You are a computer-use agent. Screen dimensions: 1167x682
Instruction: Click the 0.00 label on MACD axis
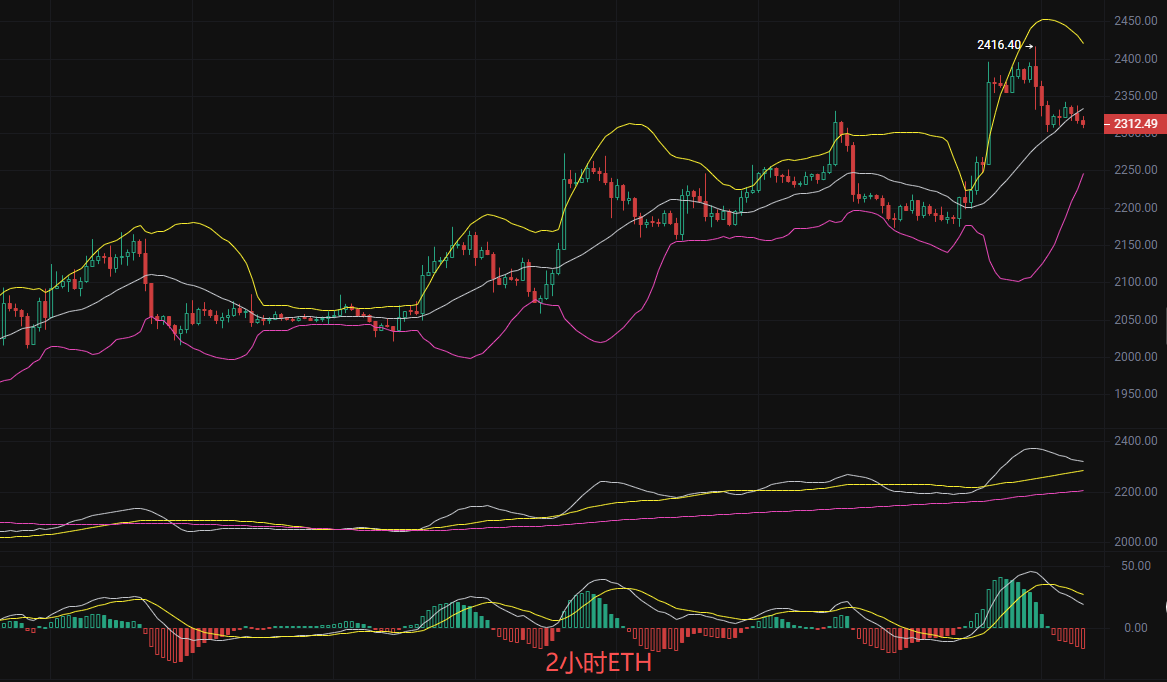coord(1135,628)
